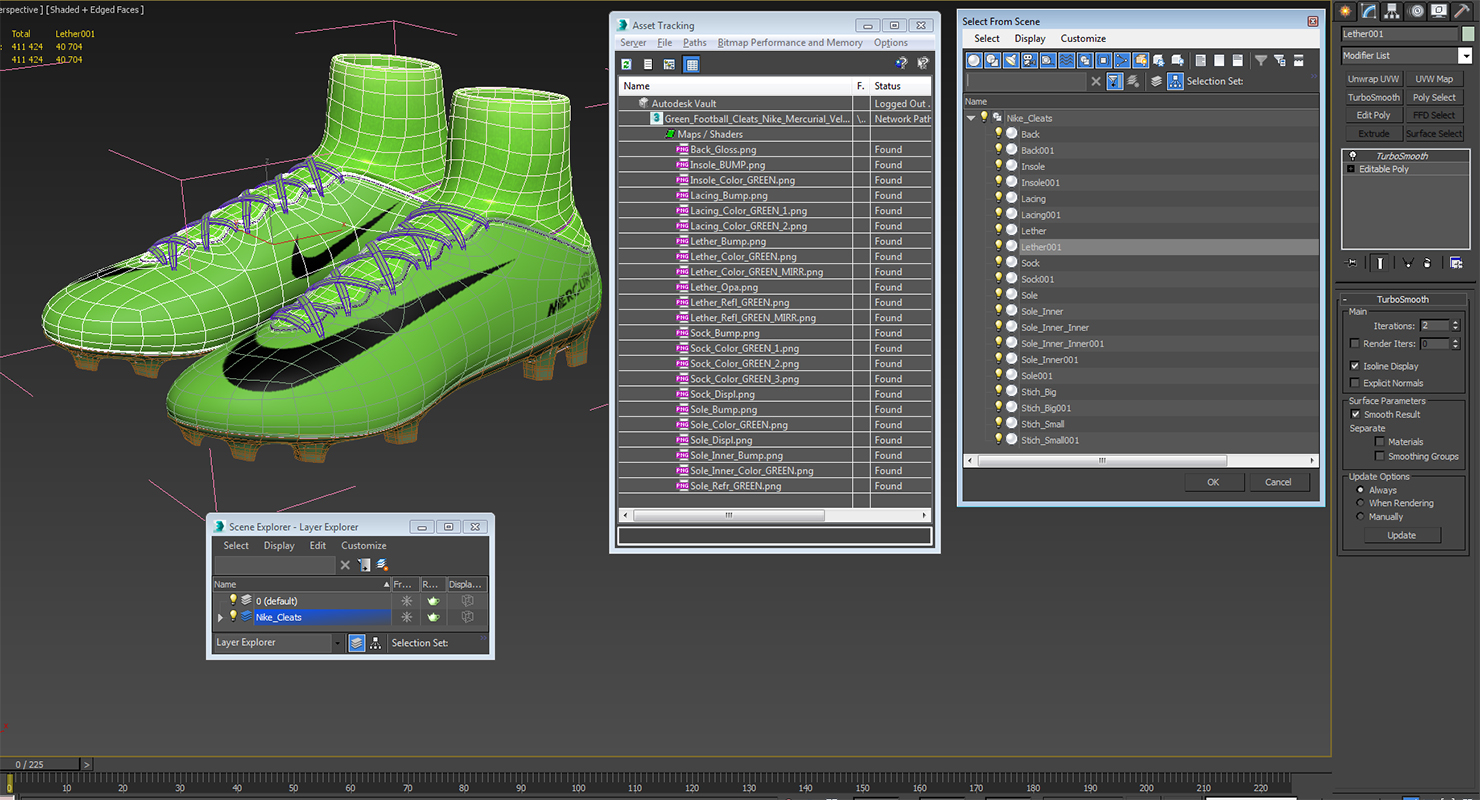Click horizontal scrollbar in Asset Tracking
Screen dimensions: 1480x800
pyautogui.click(x=729, y=516)
